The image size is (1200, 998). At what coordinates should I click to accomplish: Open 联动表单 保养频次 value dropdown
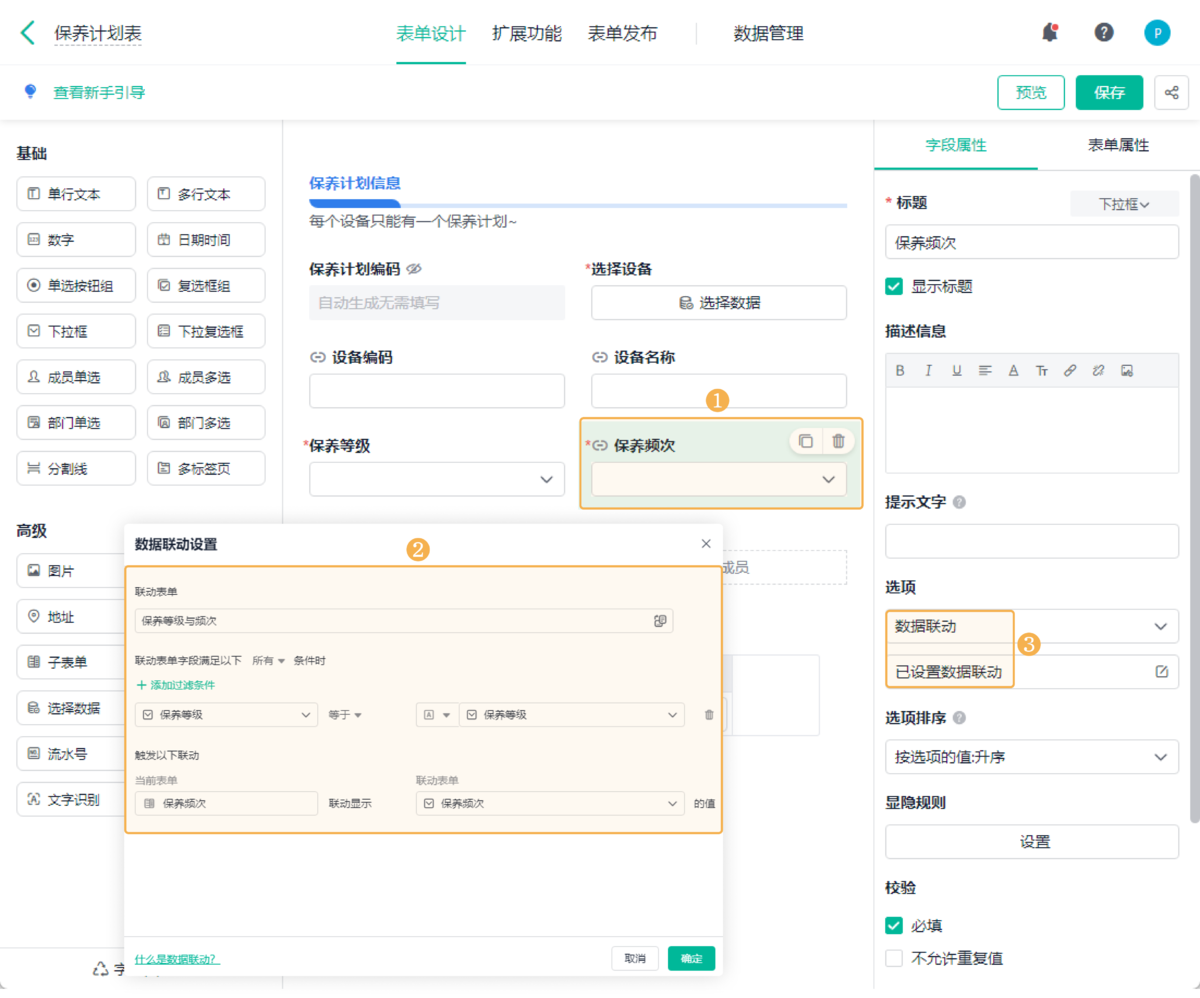550,803
